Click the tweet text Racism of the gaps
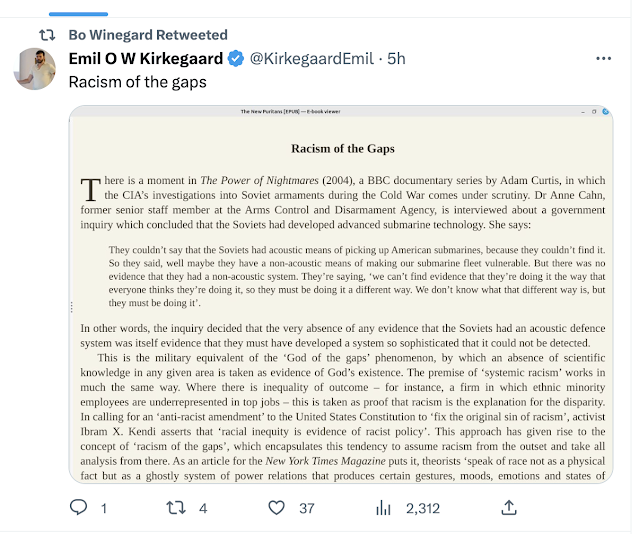The height and width of the screenshot is (534, 639). [x=137, y=82]
